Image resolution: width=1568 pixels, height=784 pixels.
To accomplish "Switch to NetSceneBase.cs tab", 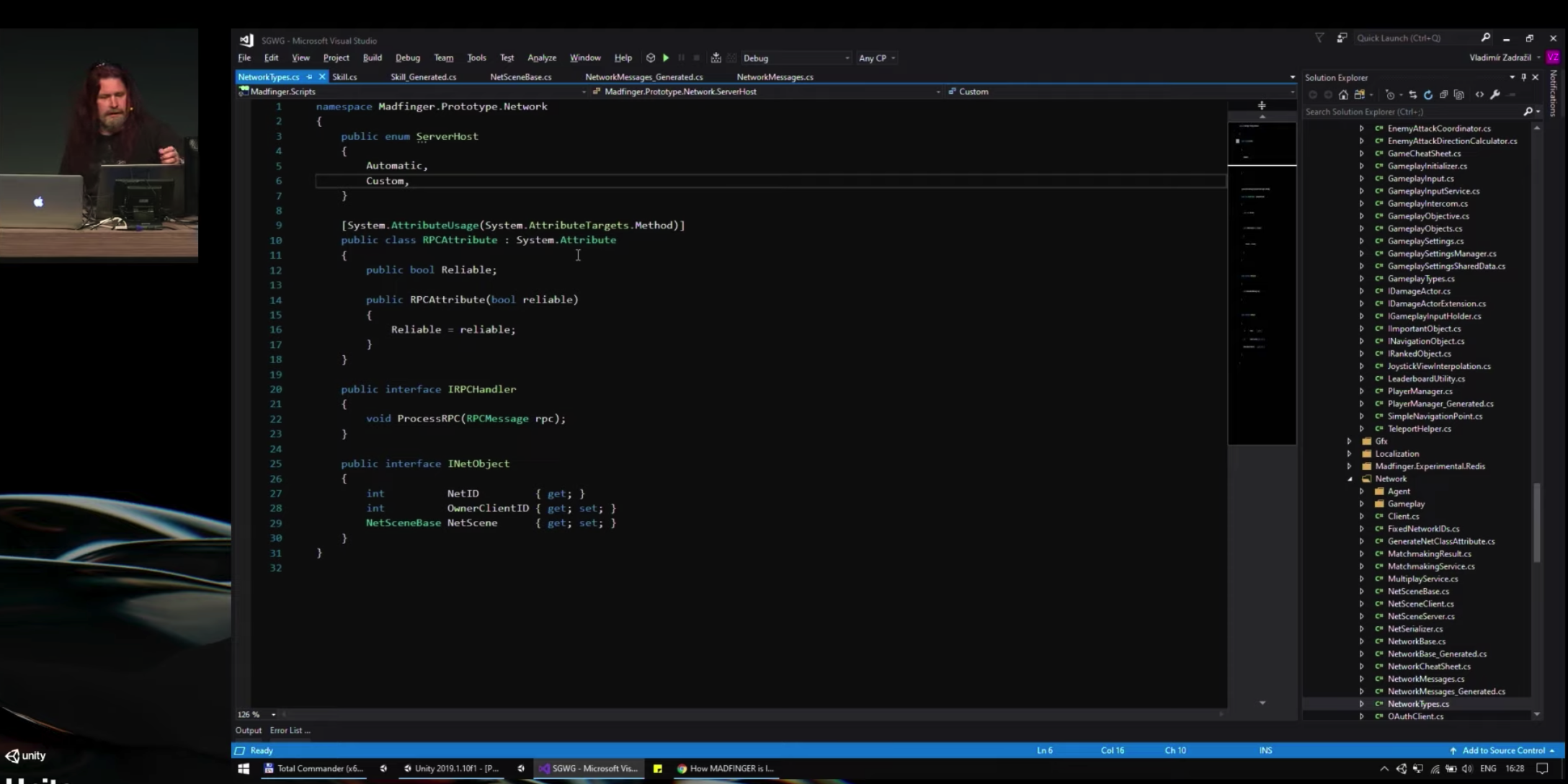I will (x=520, y=76).
